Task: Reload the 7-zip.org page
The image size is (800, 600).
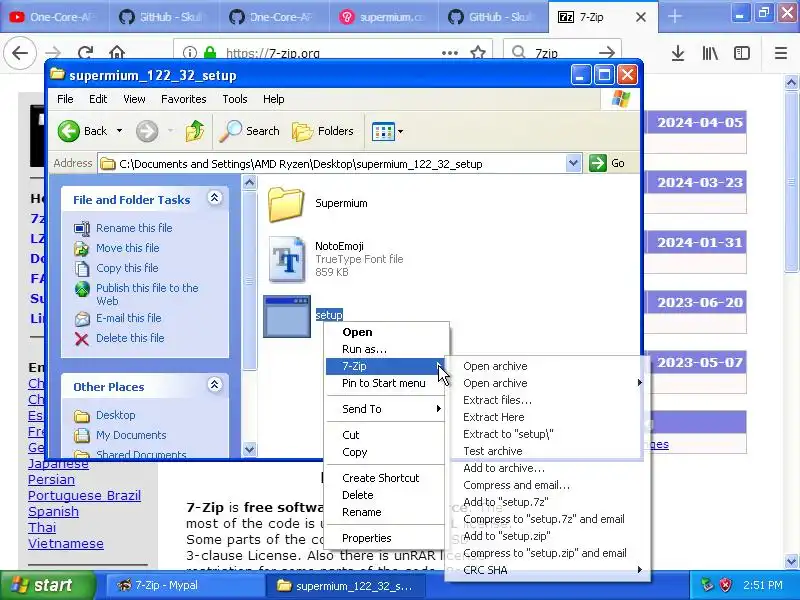Action: (x=85, y=53)
